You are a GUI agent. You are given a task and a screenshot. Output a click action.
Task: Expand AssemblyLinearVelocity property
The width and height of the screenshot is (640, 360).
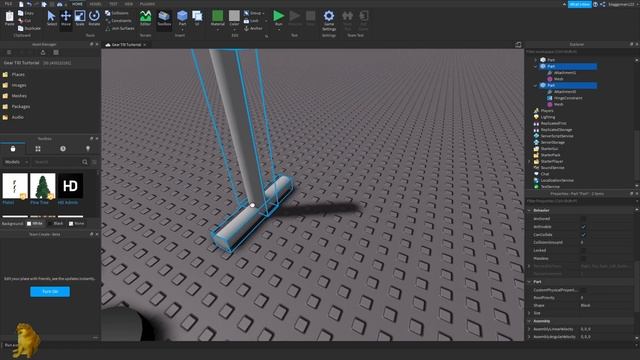529,329
